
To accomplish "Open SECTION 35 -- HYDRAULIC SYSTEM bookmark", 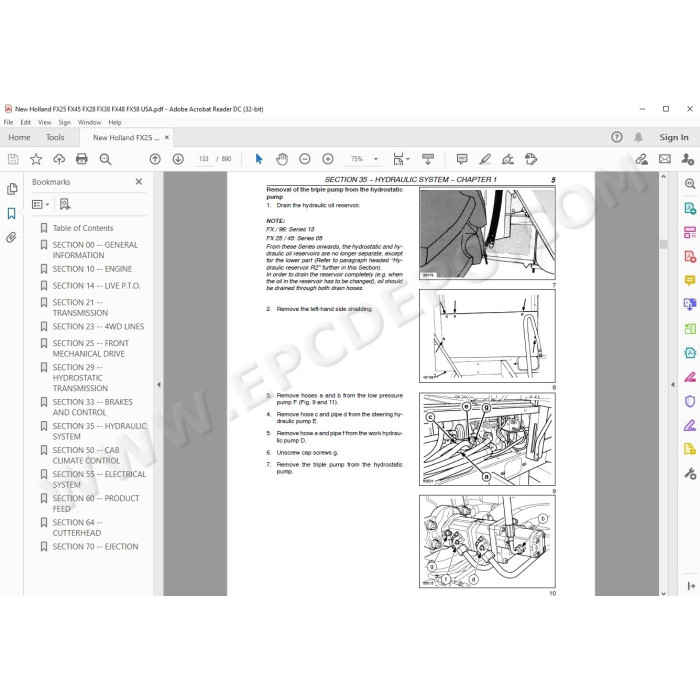I will tap(99, 431).
